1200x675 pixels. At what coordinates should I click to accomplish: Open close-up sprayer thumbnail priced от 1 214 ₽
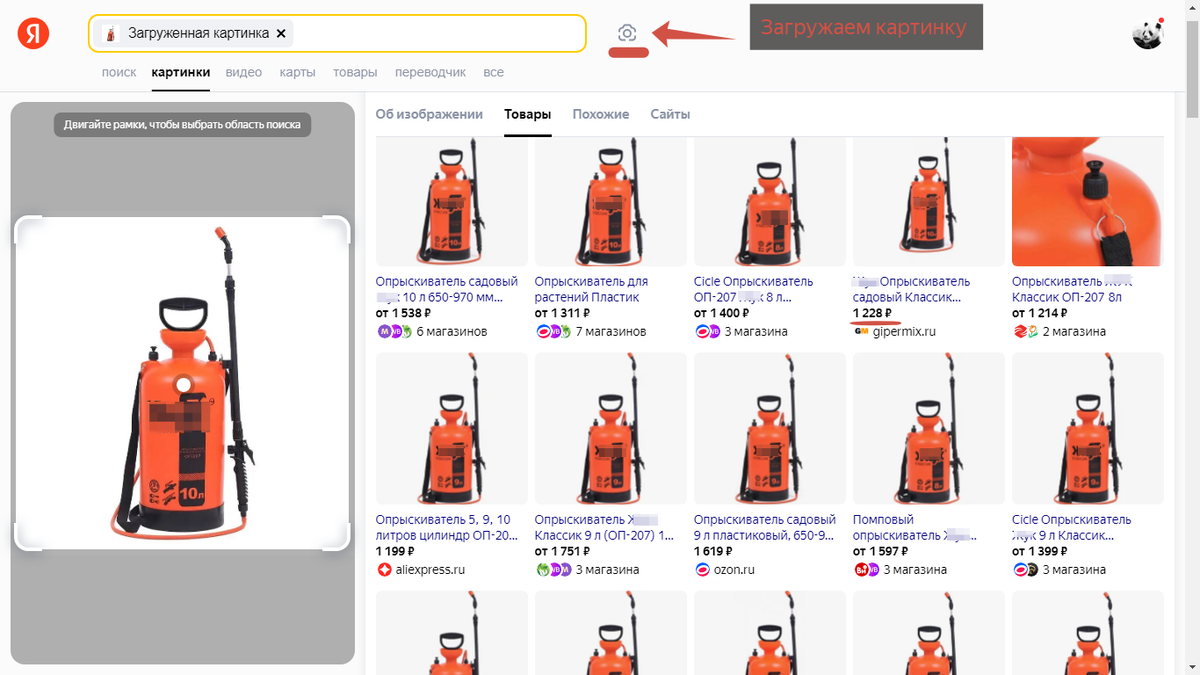click(1087, 203)
